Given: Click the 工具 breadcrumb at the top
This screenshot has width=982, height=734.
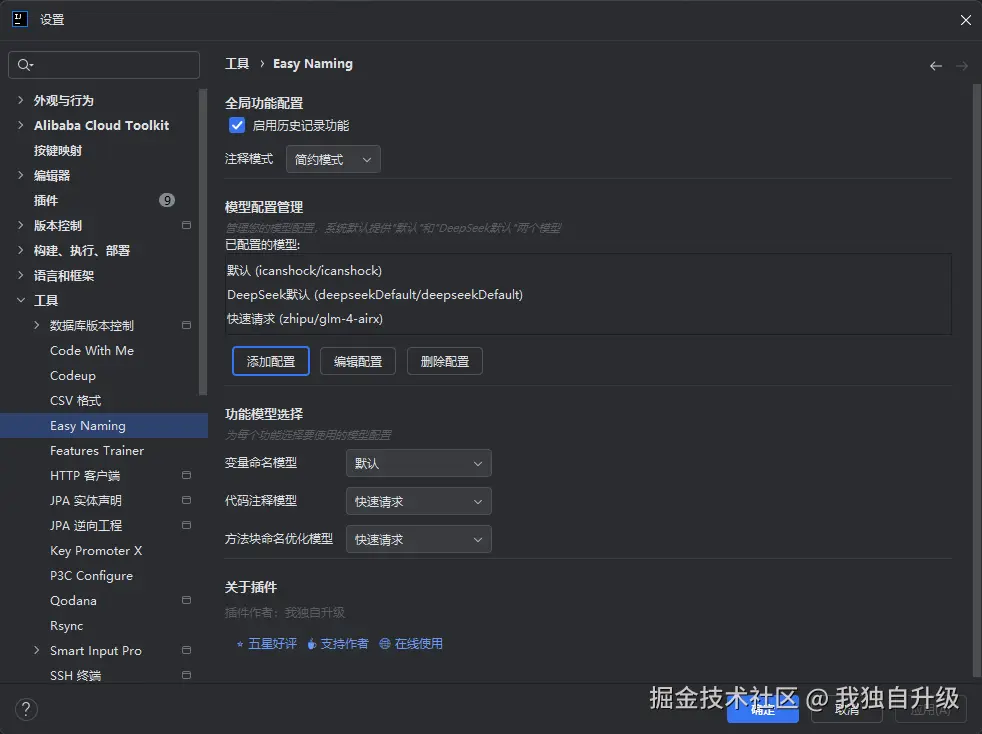Looking at the screenshot, I should (237, 63).
